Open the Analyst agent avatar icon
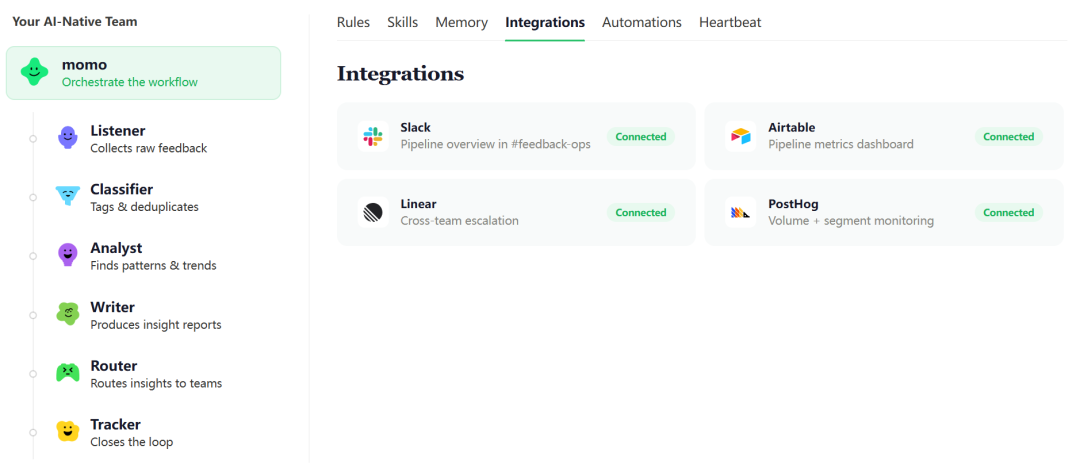 point(68,255)
